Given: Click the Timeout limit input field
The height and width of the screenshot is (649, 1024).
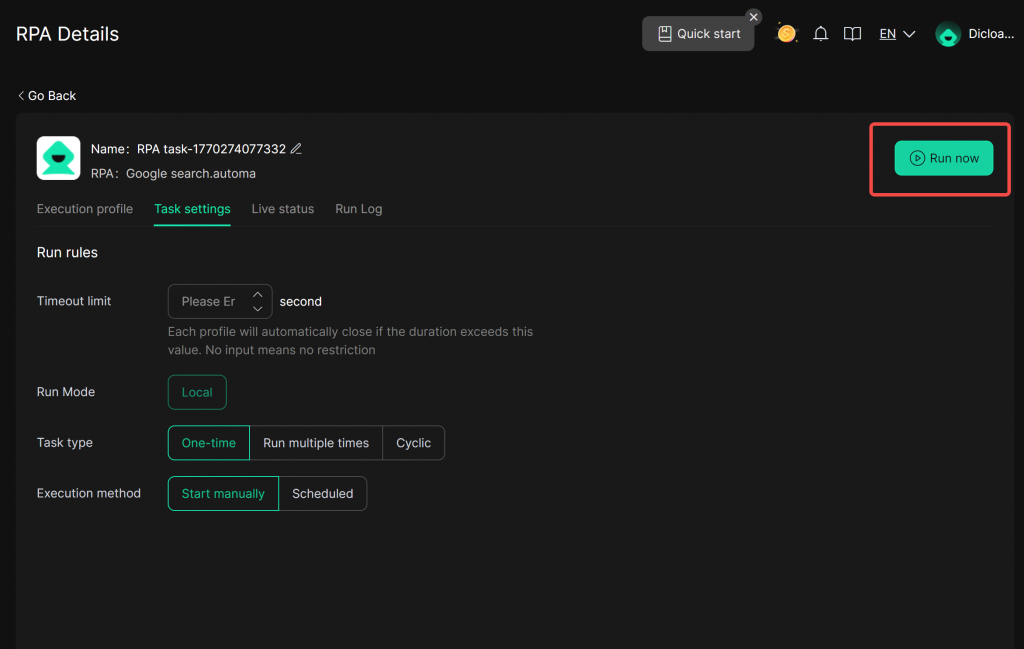Looking at the screenshot, I should 209,302.
